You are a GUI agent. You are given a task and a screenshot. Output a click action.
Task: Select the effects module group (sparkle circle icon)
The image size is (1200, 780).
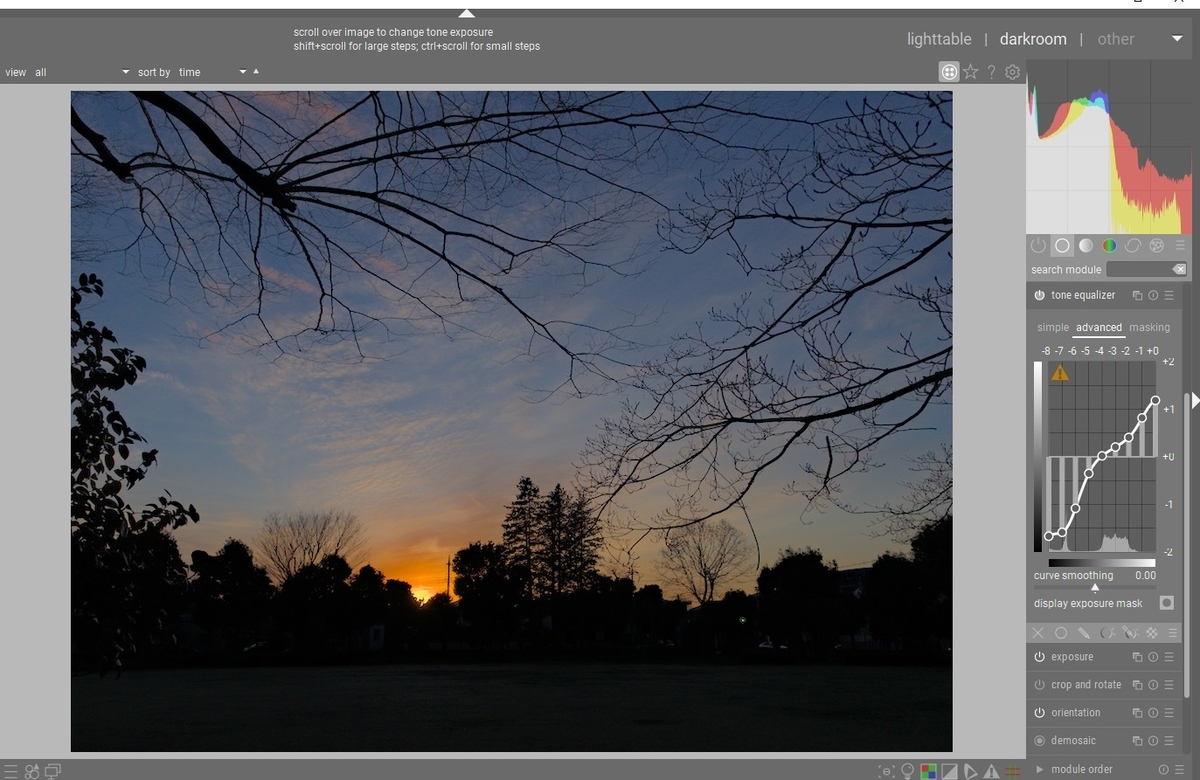coord(1157,245)
